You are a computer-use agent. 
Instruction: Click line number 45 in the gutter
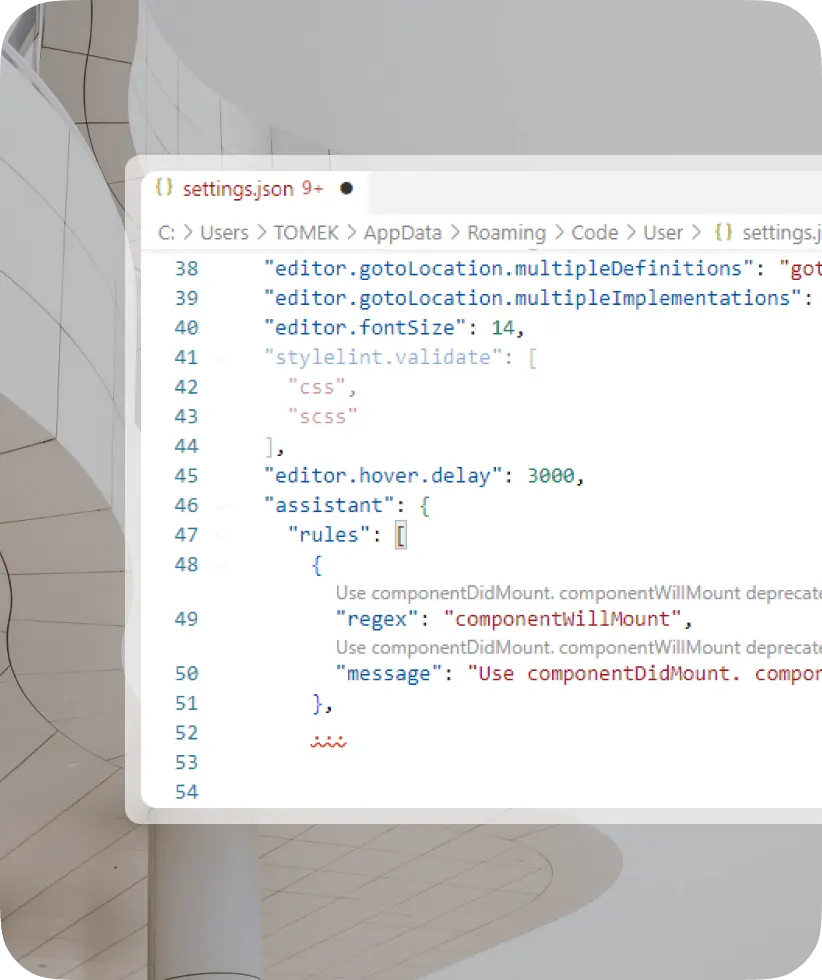(186, 476)
